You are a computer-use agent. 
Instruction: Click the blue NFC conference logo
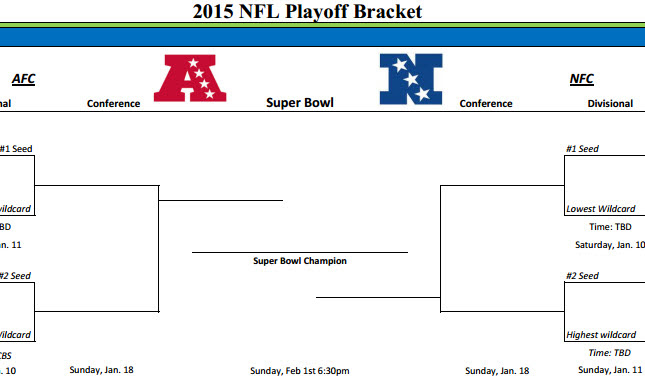(411, 79)
